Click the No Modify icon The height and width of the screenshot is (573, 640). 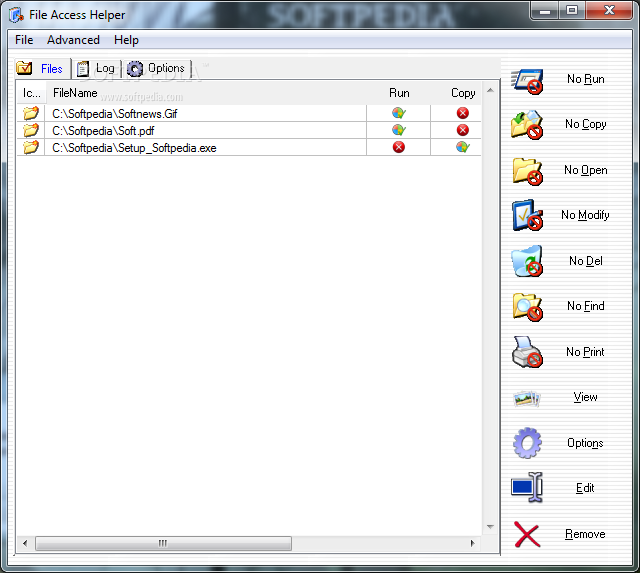click(527, 215)
